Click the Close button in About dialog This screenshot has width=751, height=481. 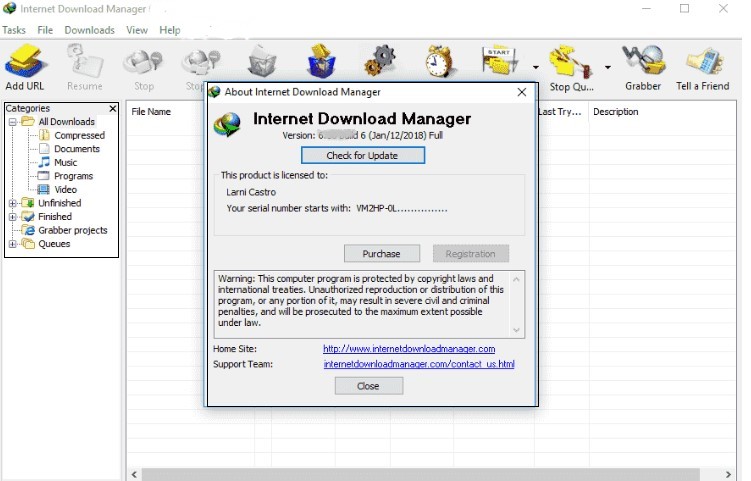point(368,386)
